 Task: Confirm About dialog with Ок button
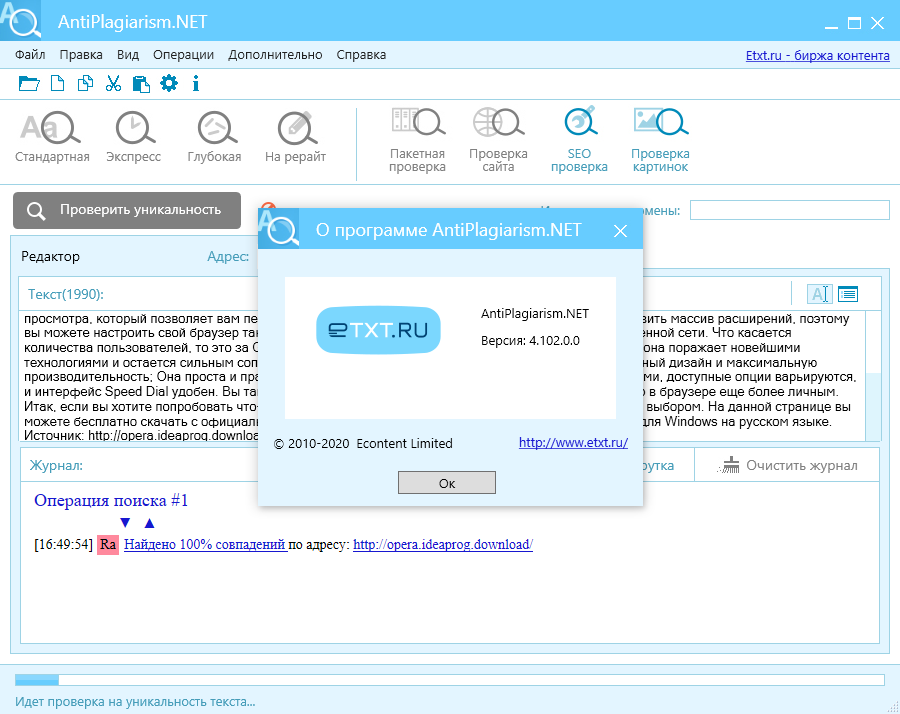pyautogui.click(x=447, y=483)
